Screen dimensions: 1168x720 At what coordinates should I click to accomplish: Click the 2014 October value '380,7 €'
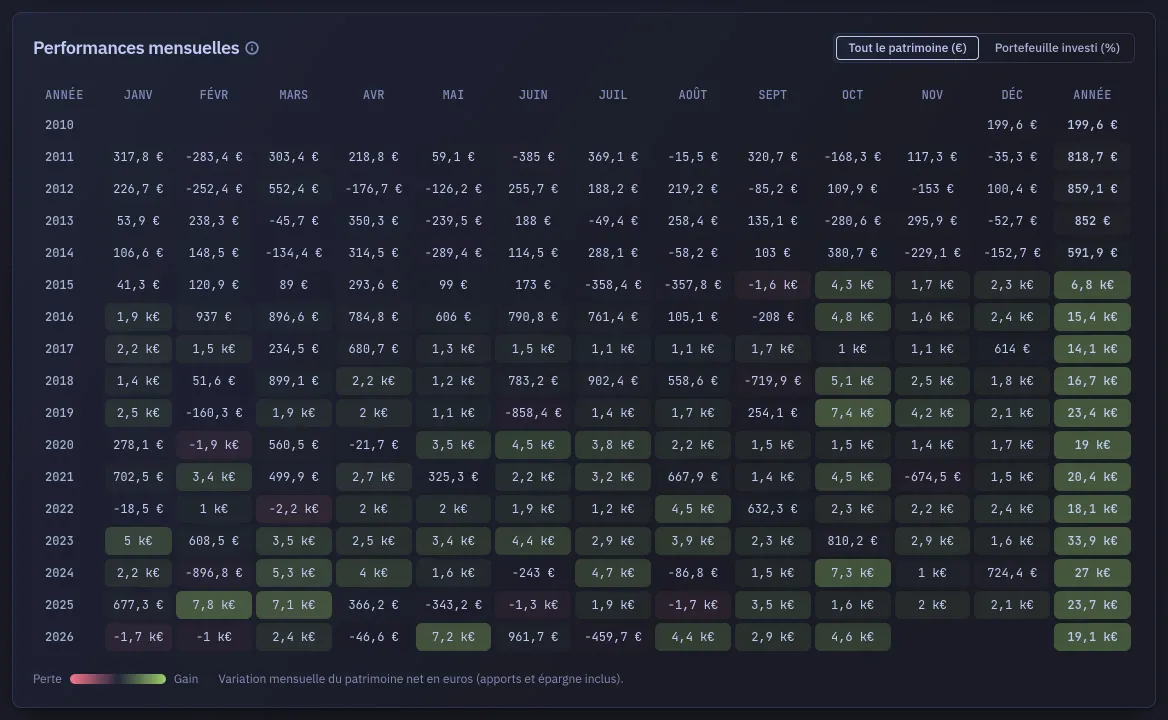(x=852, y=253)
